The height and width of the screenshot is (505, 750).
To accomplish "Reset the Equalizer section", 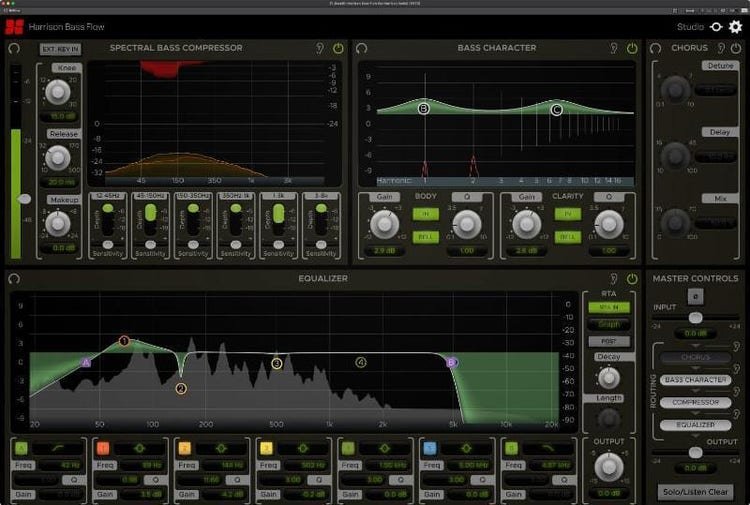I will (x=14, y=278).
